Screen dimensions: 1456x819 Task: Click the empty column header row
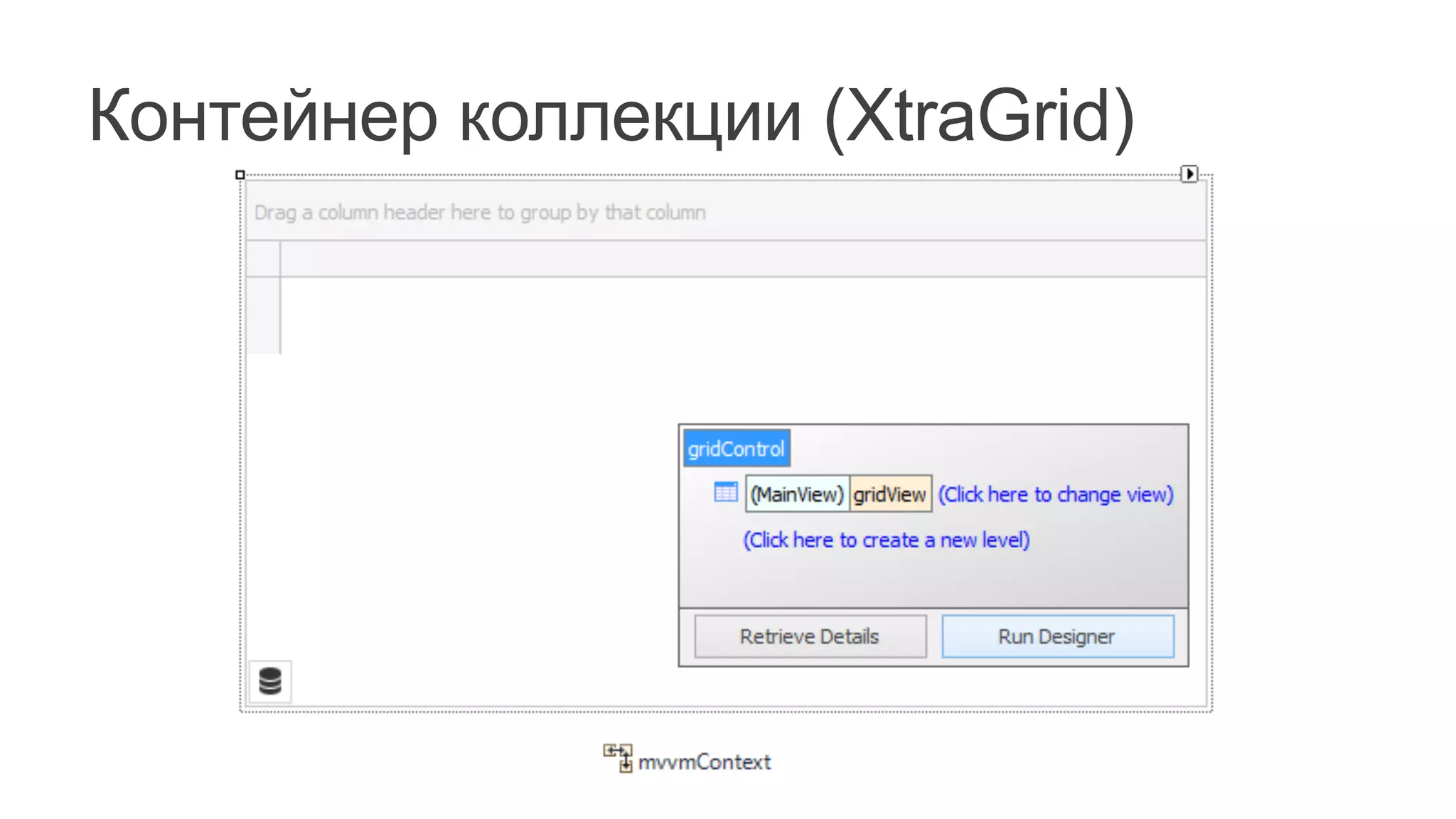(743, 259)
